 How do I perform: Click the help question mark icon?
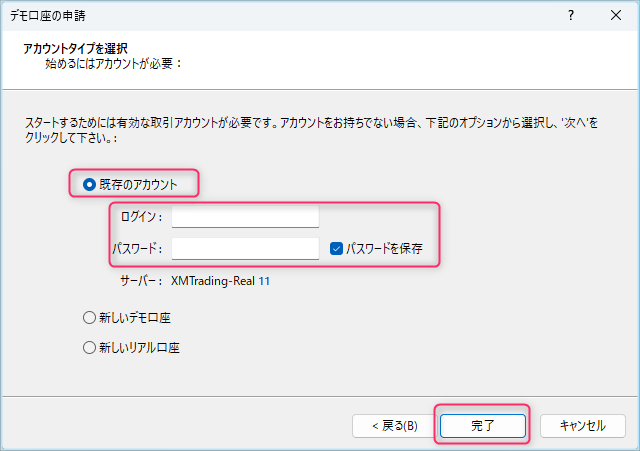pyautogui.click(x=571, y=15)
